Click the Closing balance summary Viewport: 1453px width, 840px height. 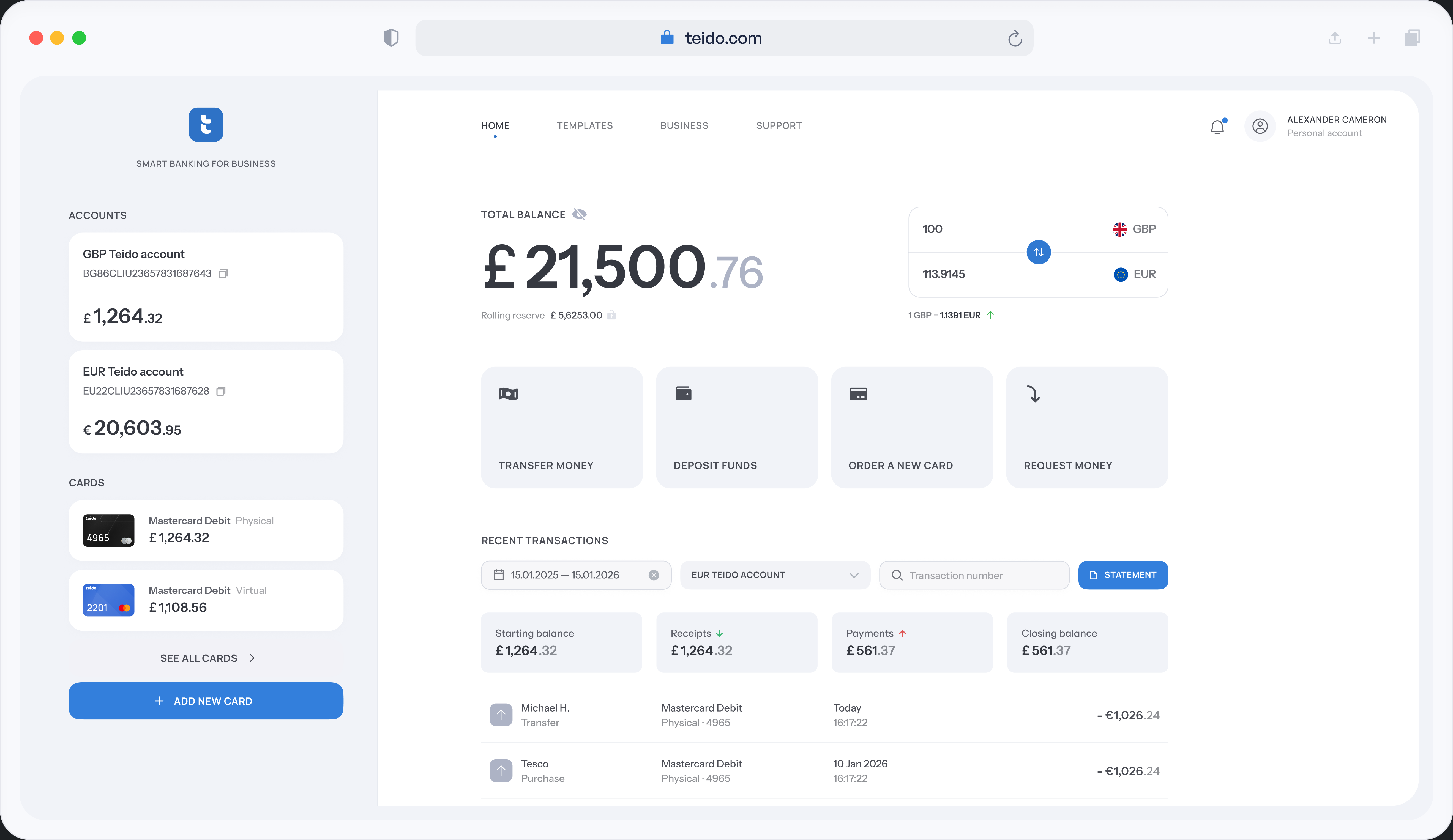[1088, 642]
